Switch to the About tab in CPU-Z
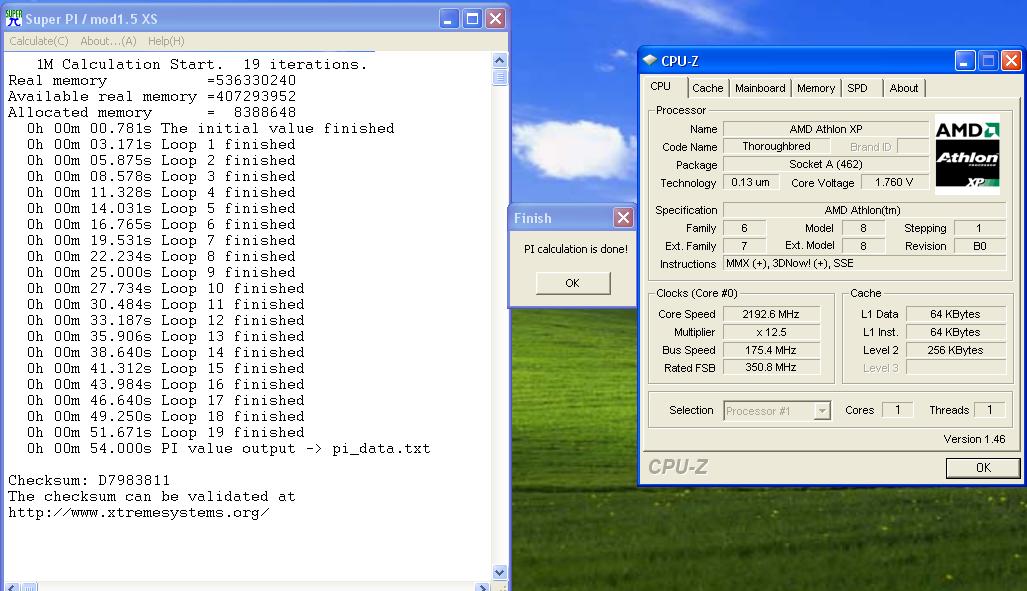The width and height of the screenshot is (1027, 591). pyautogui.click(x=903, y=88)
